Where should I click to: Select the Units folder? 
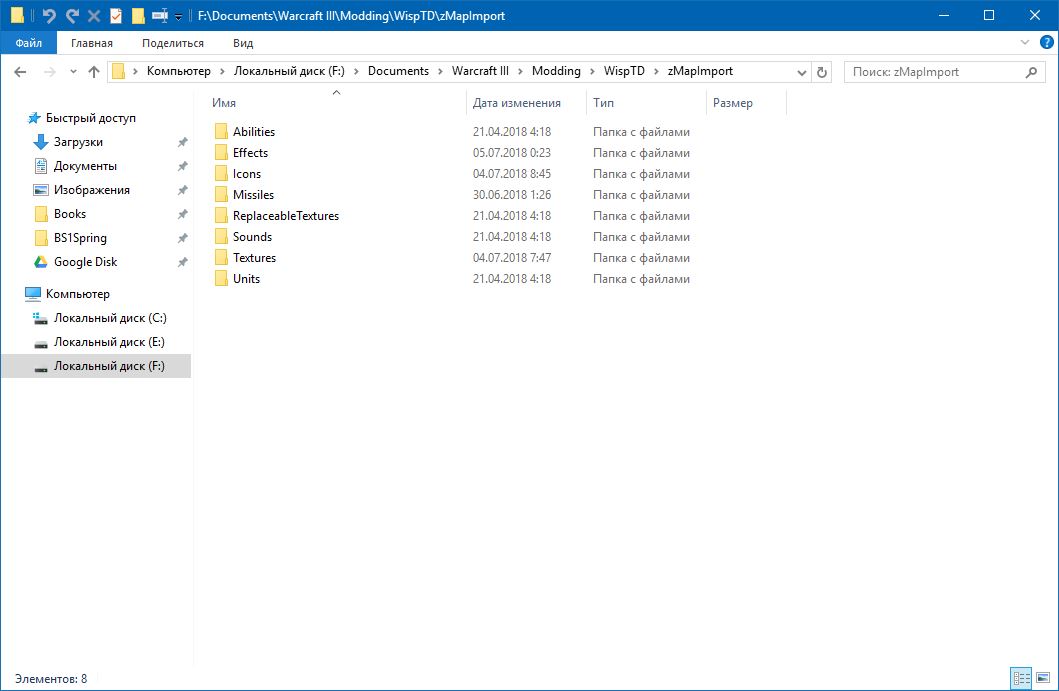(247, 278)
